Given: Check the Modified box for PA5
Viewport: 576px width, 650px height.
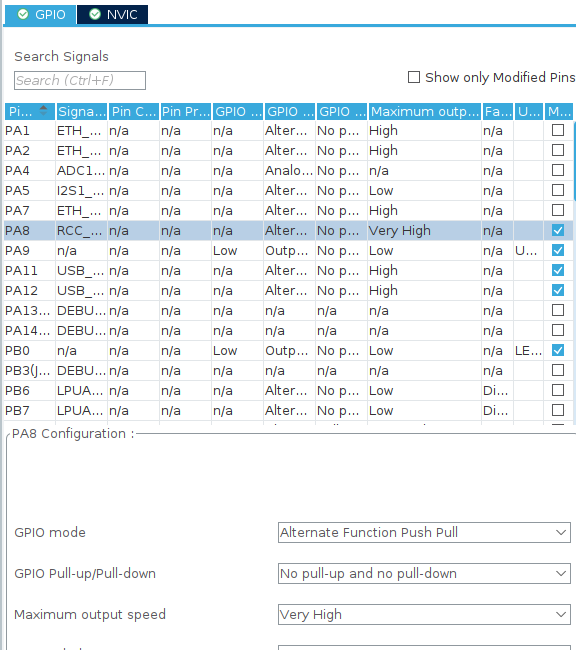Looking at the screenshot, I should click(x=558, y=190).
